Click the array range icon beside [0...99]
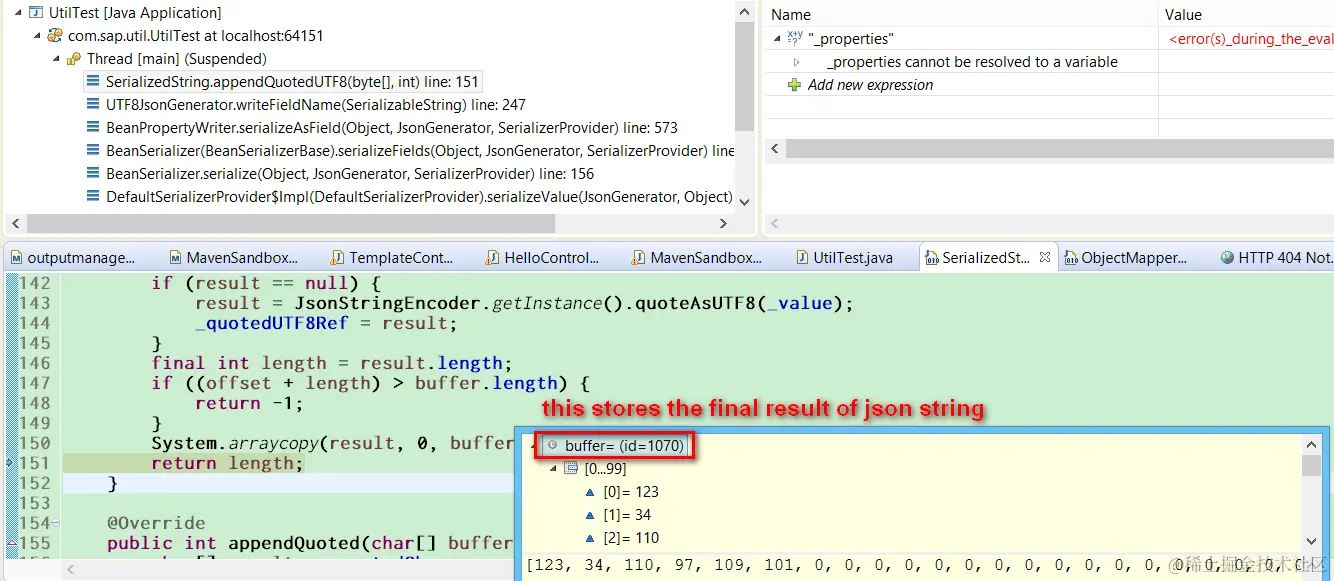Viewport: 1334px width, 581px height. click(572, 468)
